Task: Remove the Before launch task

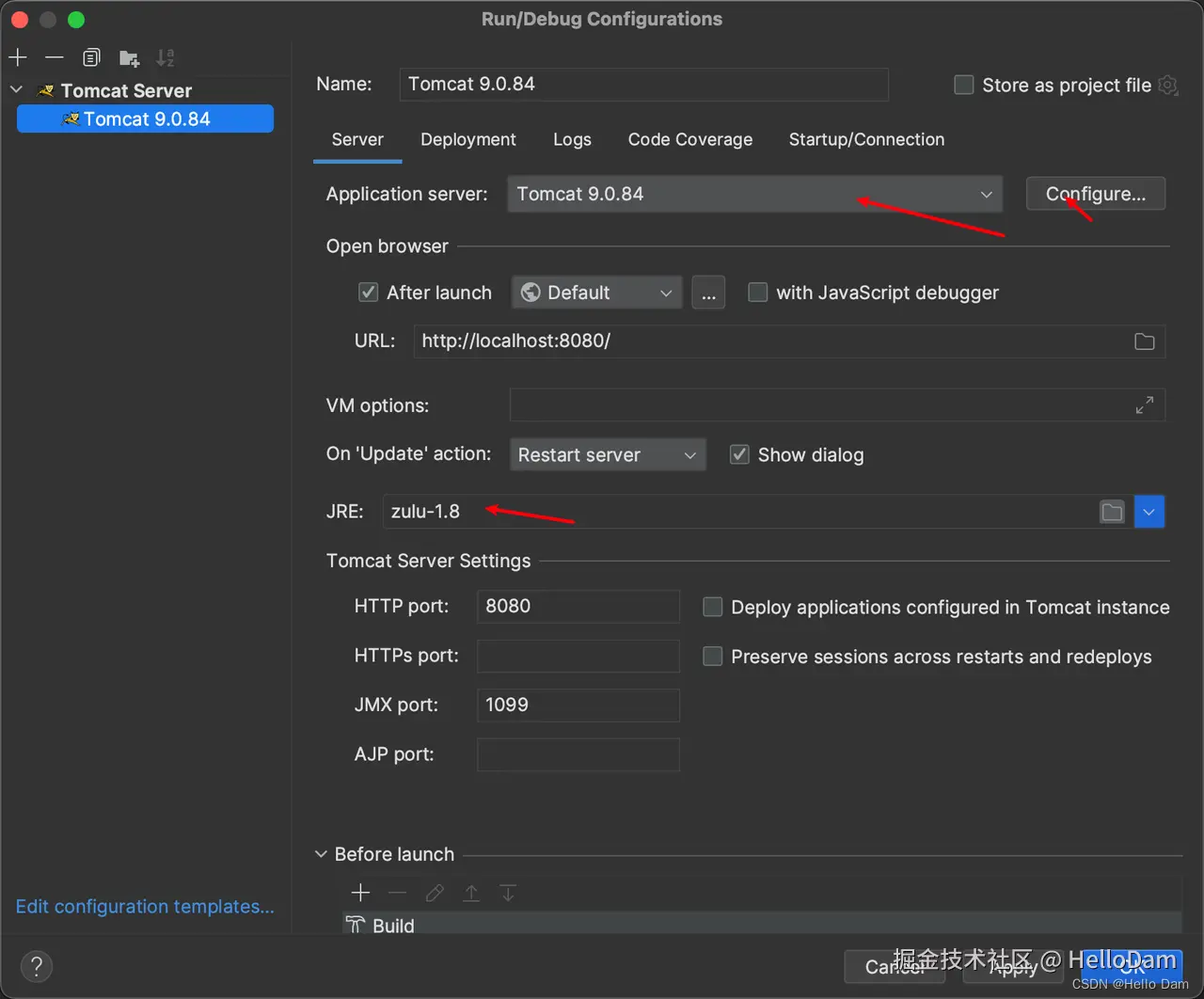Action: [x=397, y=893]
